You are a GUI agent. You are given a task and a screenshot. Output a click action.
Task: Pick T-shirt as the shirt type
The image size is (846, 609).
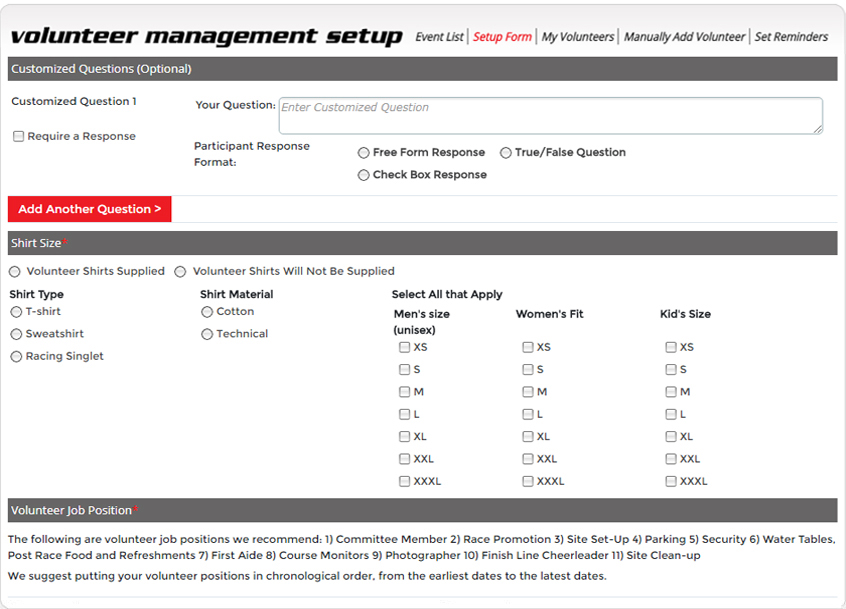[16, 312]
